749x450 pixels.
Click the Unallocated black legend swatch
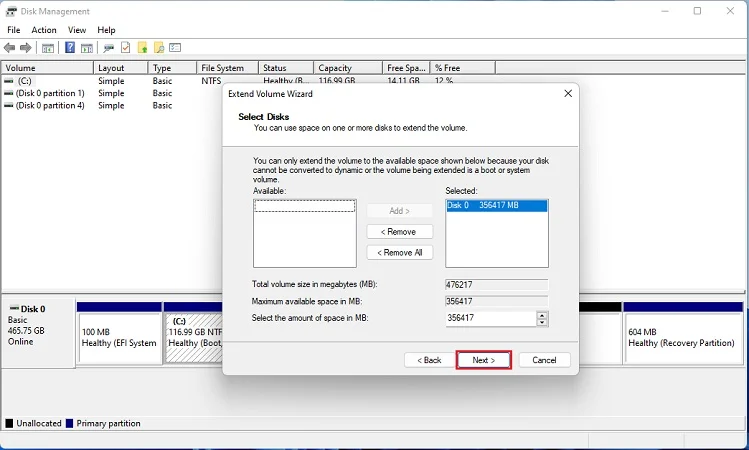point(9,423)
